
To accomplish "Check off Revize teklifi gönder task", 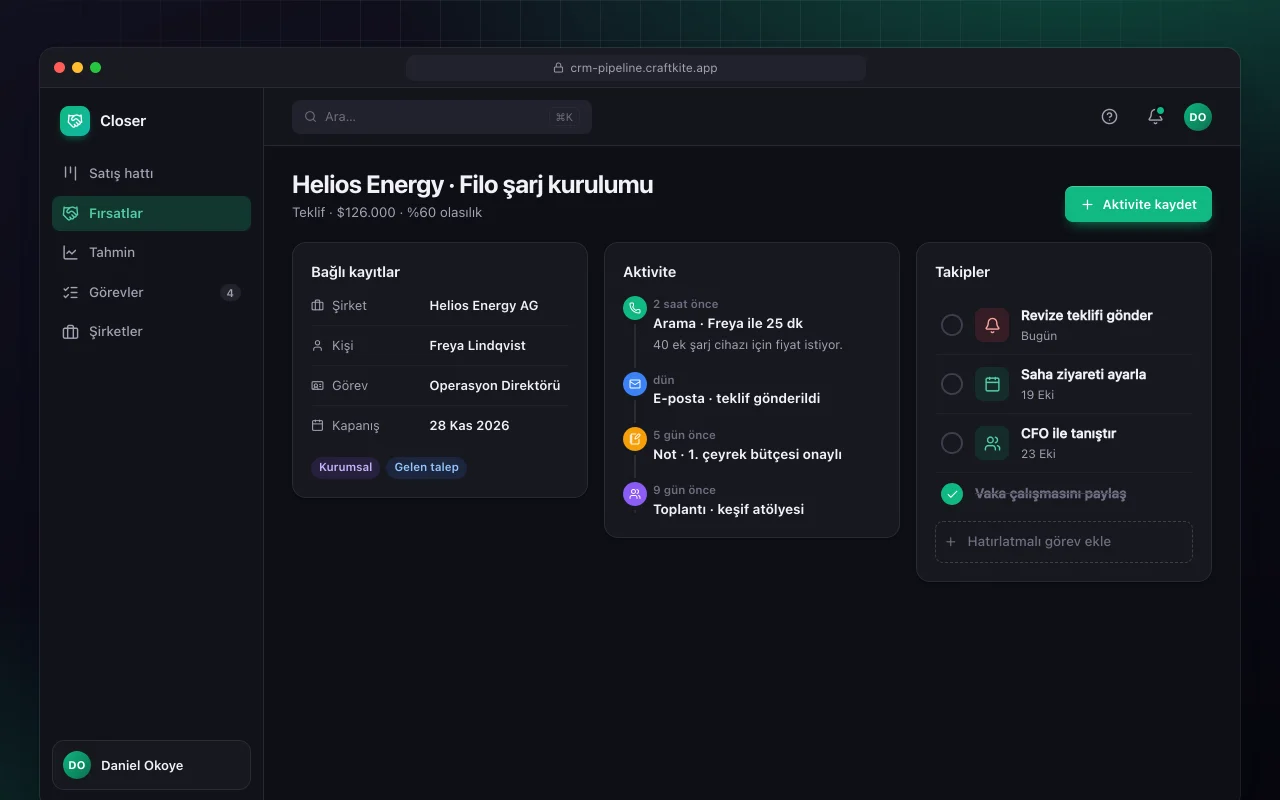I will 952,325.
